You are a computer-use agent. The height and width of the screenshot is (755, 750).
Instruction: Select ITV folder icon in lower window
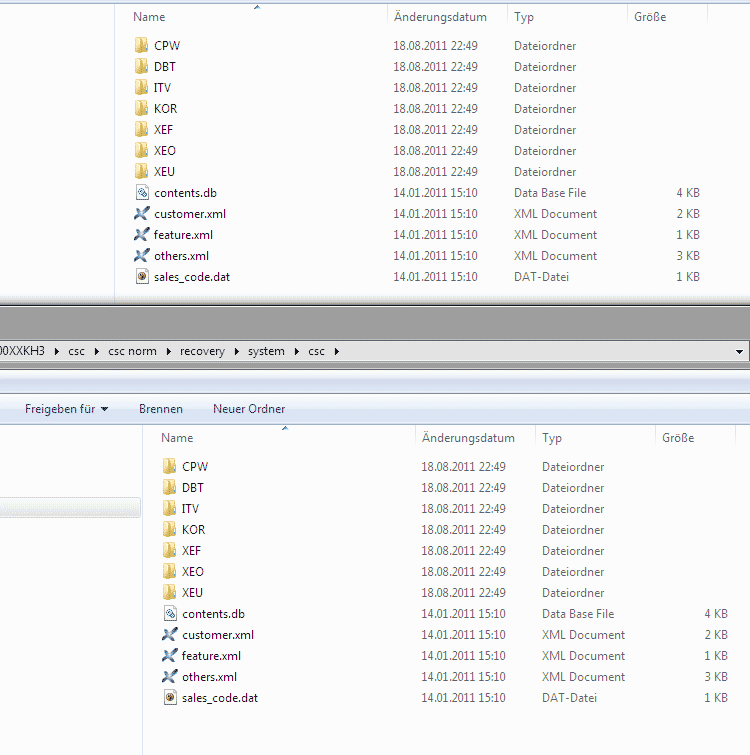[x=169, y=508]
